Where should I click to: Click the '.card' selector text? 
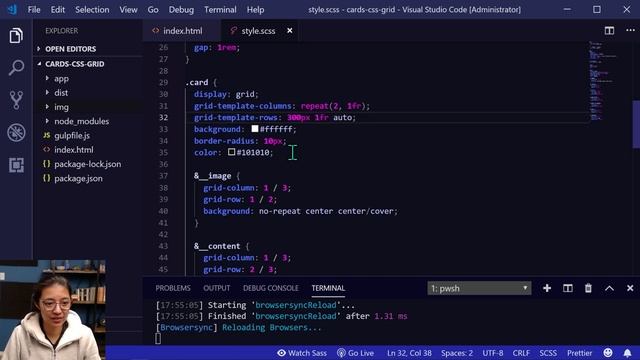click(197, 82)
